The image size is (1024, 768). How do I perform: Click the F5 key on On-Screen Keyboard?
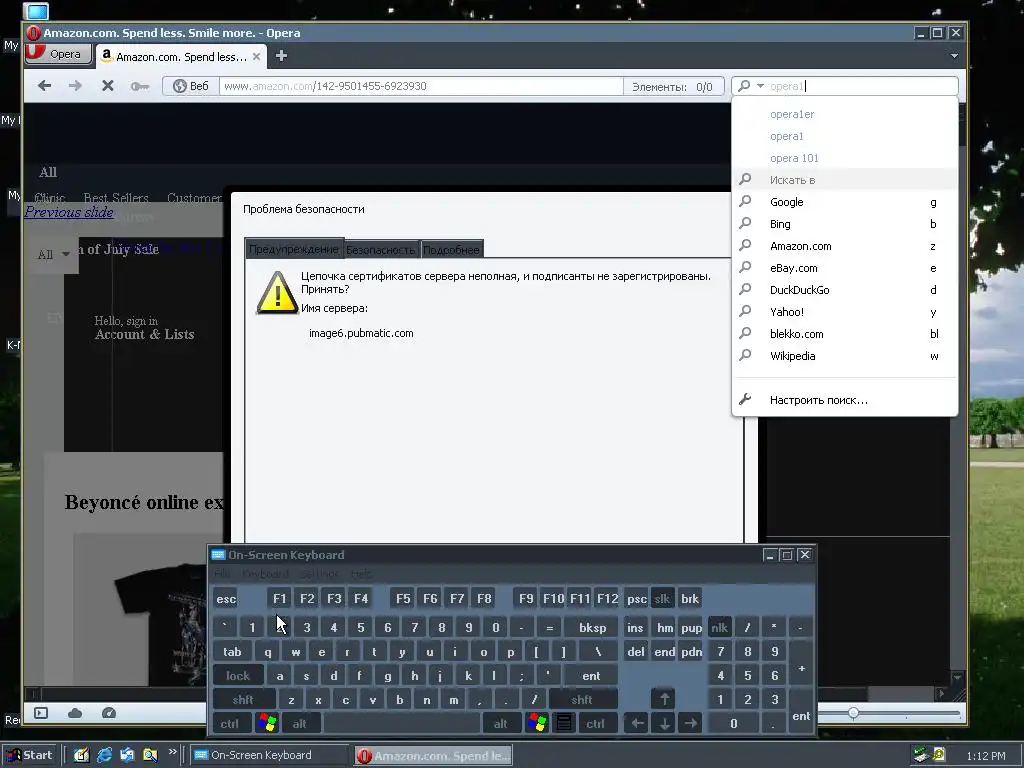click(x=403, y=599)
